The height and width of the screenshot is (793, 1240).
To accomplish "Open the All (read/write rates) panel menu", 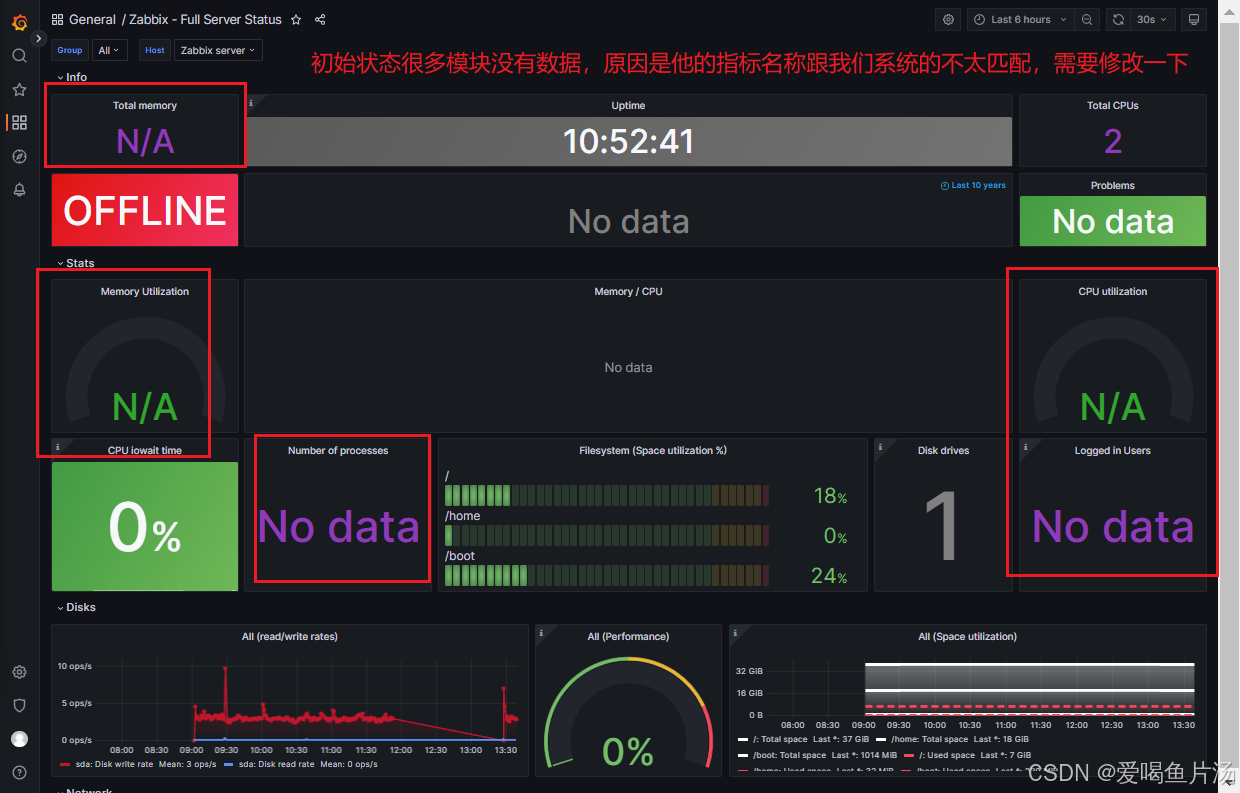I will tap(289, 636).
